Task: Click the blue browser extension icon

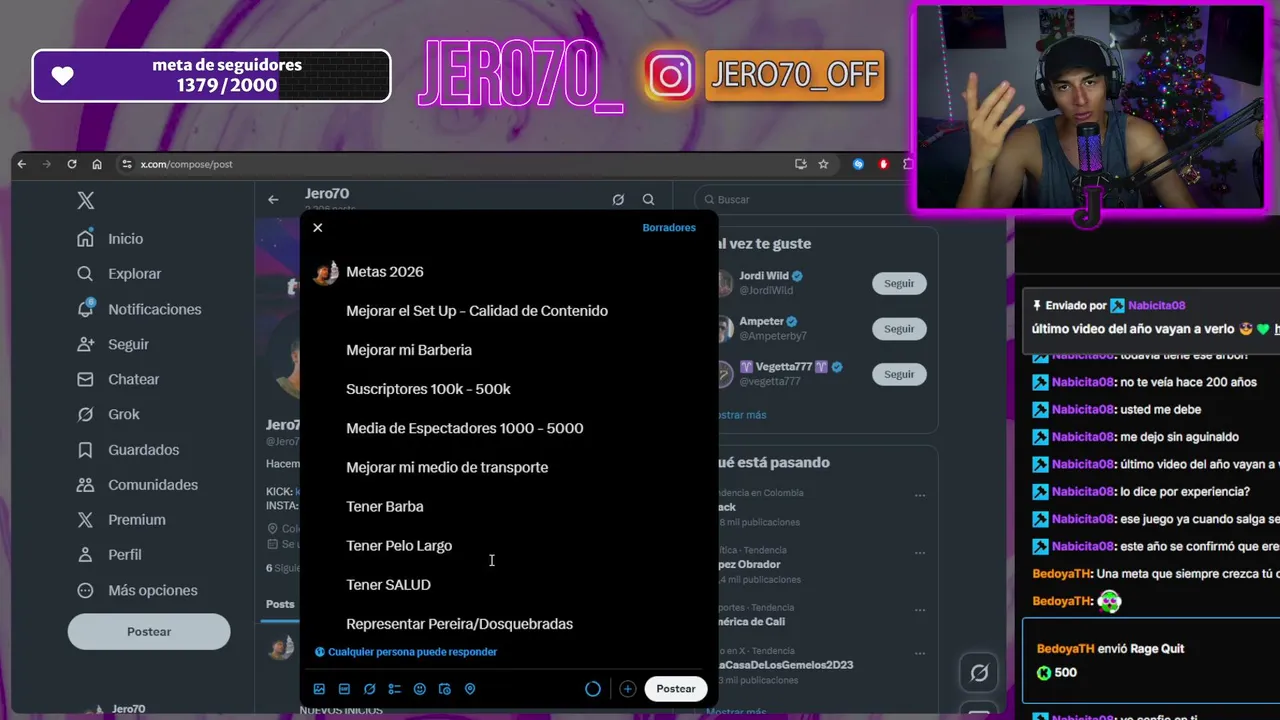Action: (858, 164)
